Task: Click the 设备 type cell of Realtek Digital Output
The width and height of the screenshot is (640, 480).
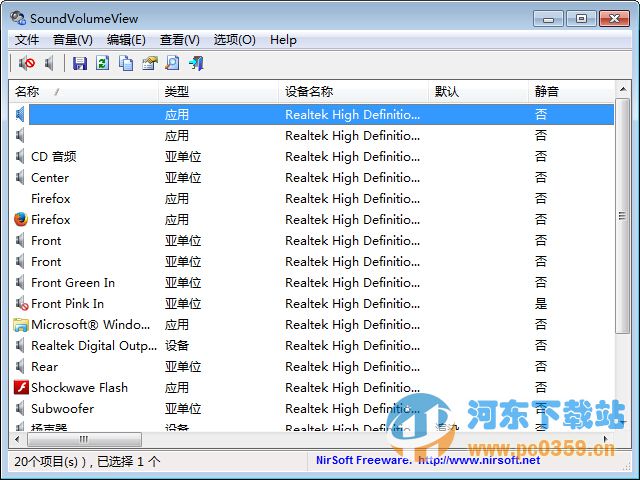Action: coord(177,346)
